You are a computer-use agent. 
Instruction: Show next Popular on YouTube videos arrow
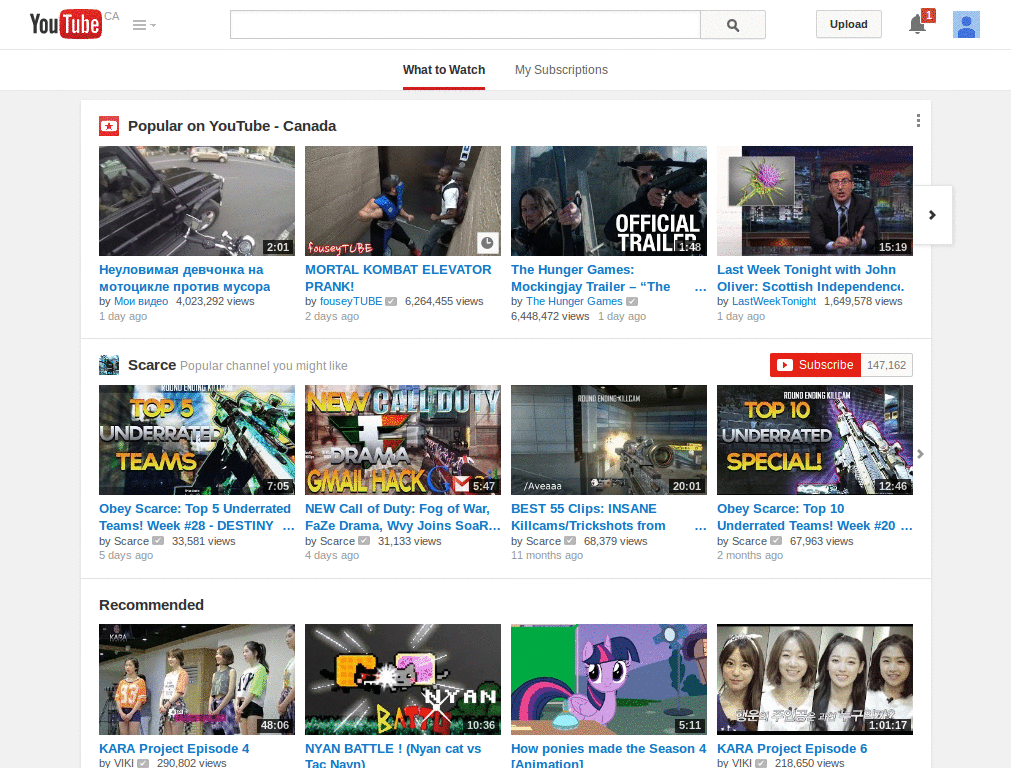pyautogui.click(x=932, y=215)
